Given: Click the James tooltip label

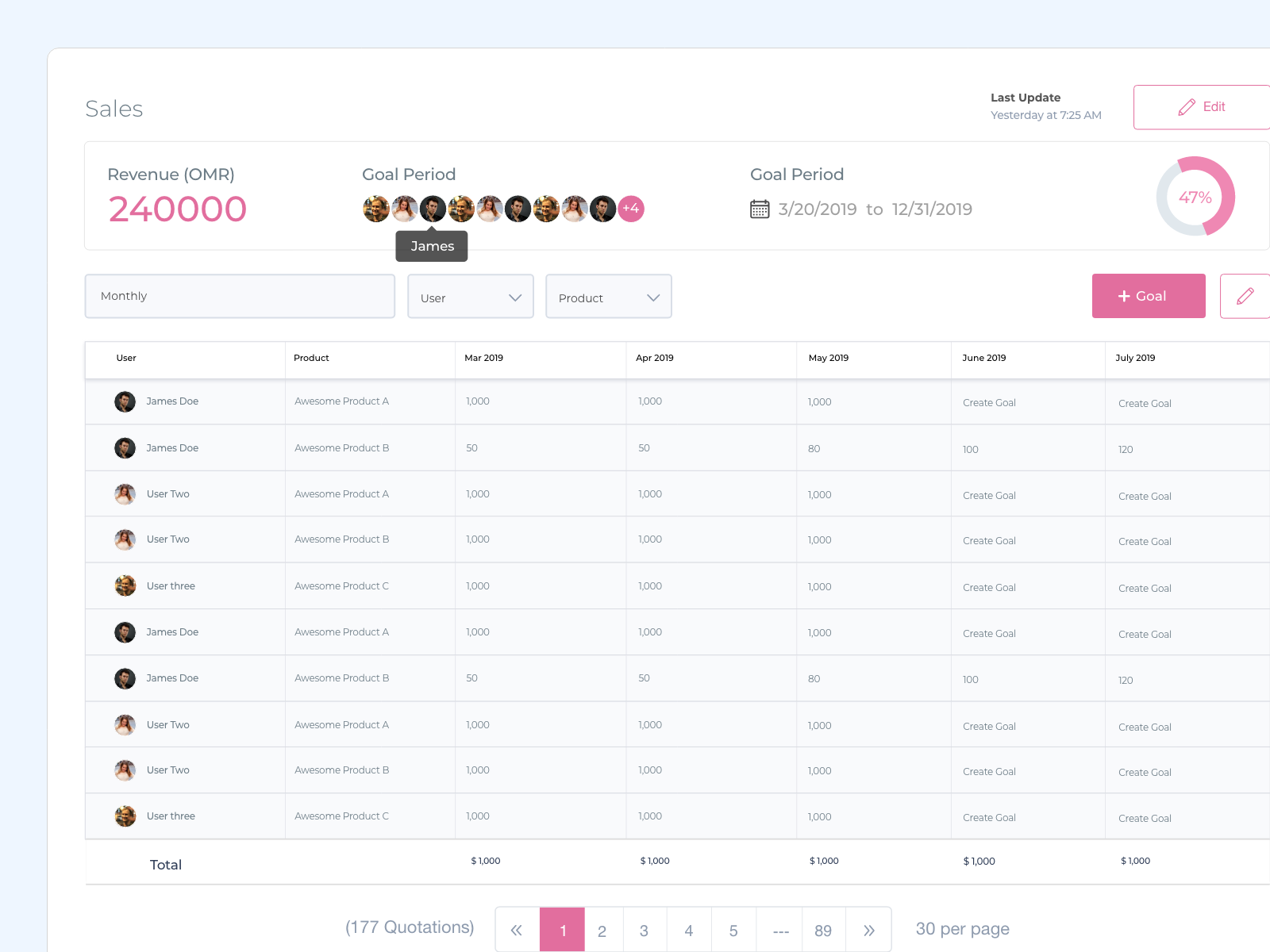Looking at the screenshot, I should click(x=431, y=246).
